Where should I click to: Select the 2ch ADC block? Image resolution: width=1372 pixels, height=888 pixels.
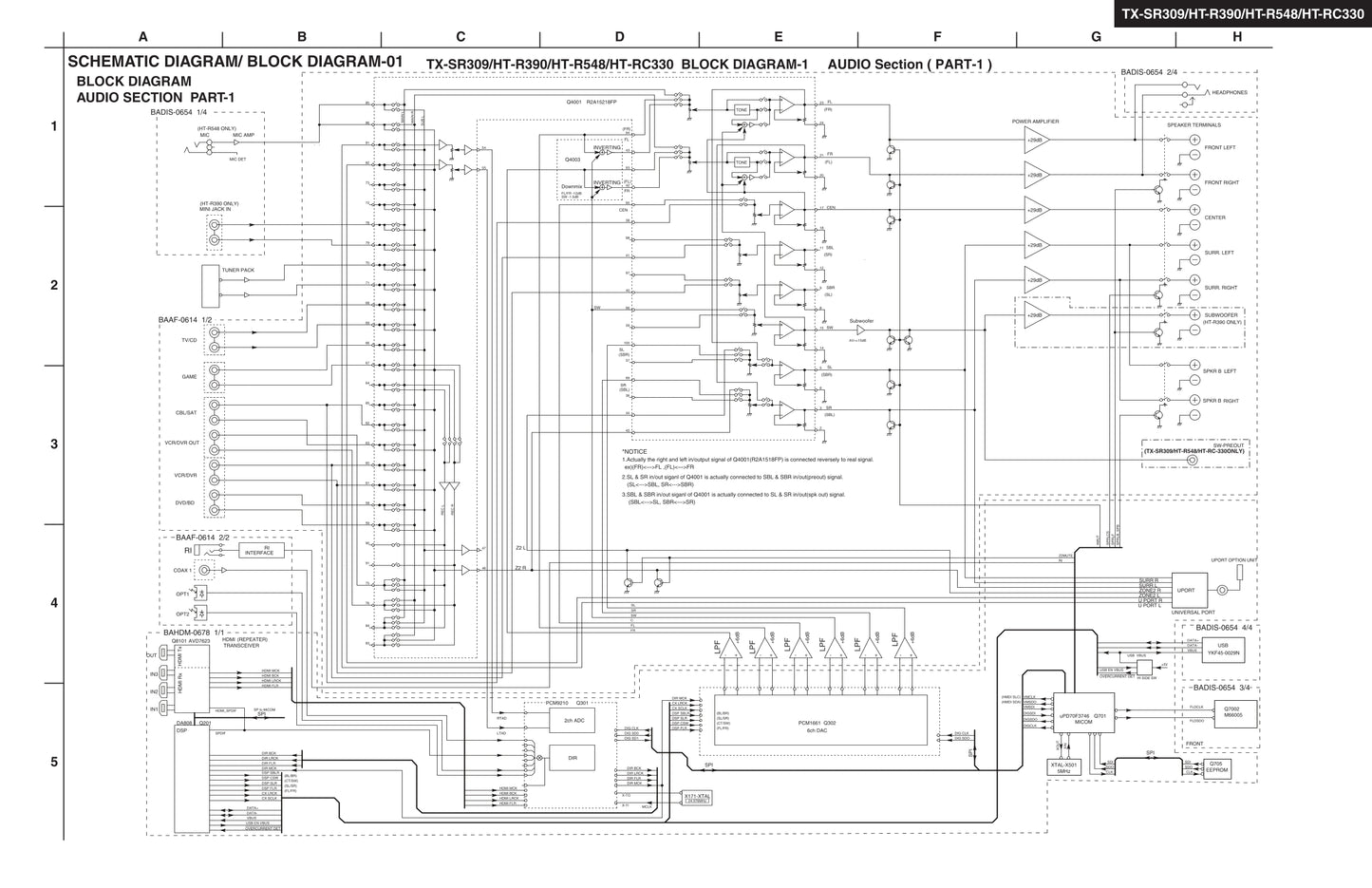571,719
